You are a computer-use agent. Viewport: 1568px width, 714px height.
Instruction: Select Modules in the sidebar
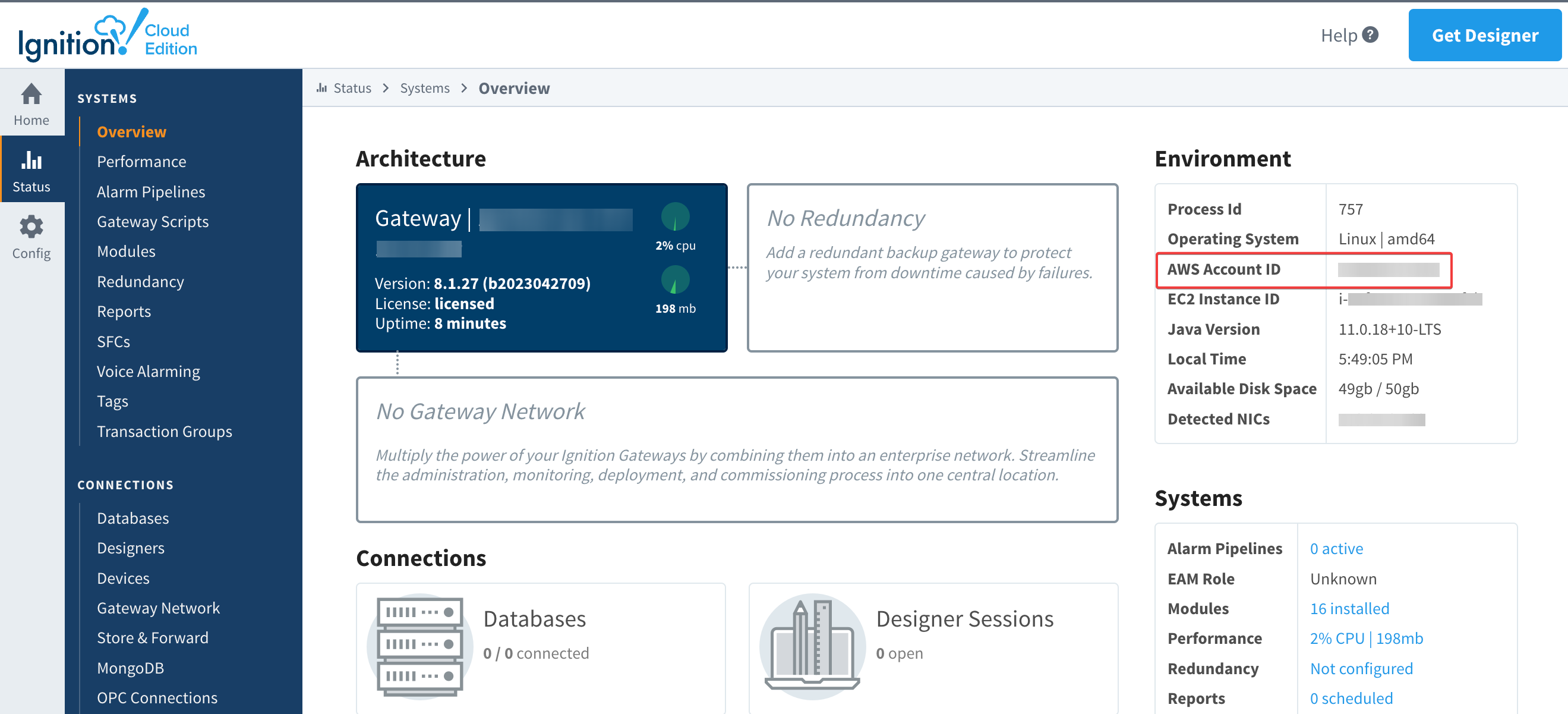tap(126, 251)
